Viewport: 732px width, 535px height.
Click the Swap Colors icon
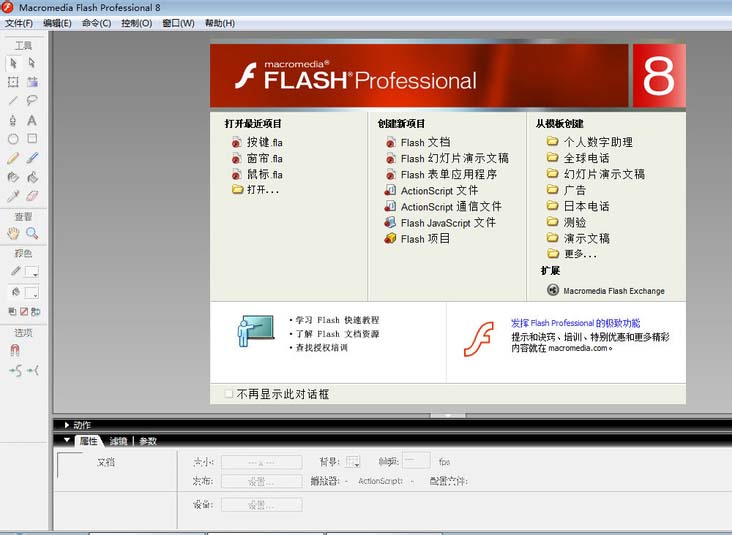coord(35,311)
